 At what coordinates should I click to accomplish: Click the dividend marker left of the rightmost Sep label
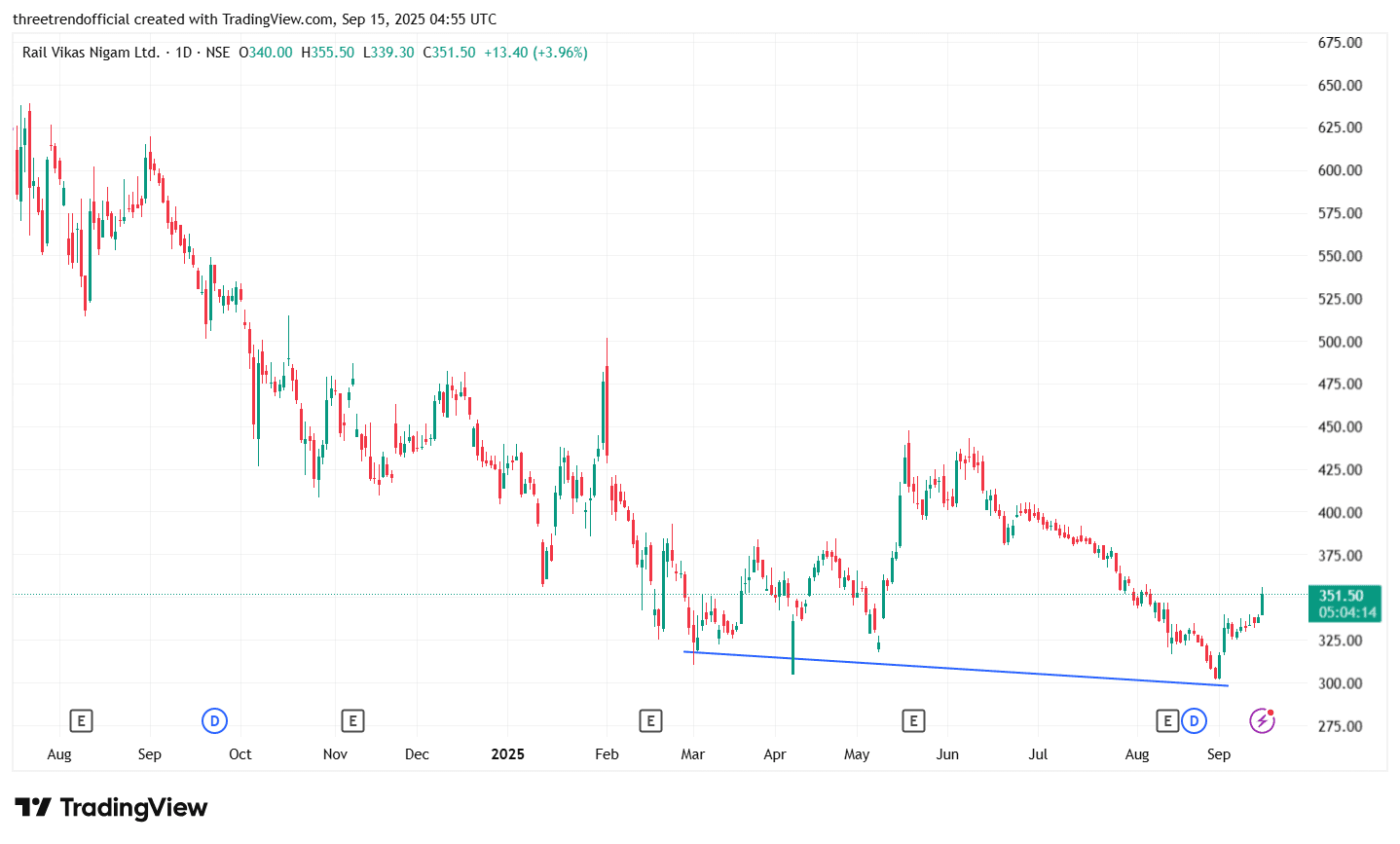(x=1194, y=721)
